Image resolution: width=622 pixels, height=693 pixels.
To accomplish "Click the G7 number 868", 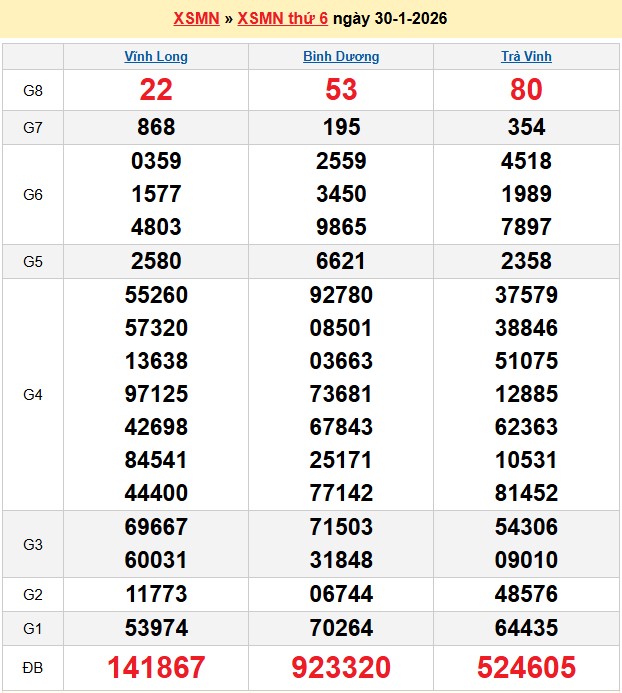I will tap(156, 127).
